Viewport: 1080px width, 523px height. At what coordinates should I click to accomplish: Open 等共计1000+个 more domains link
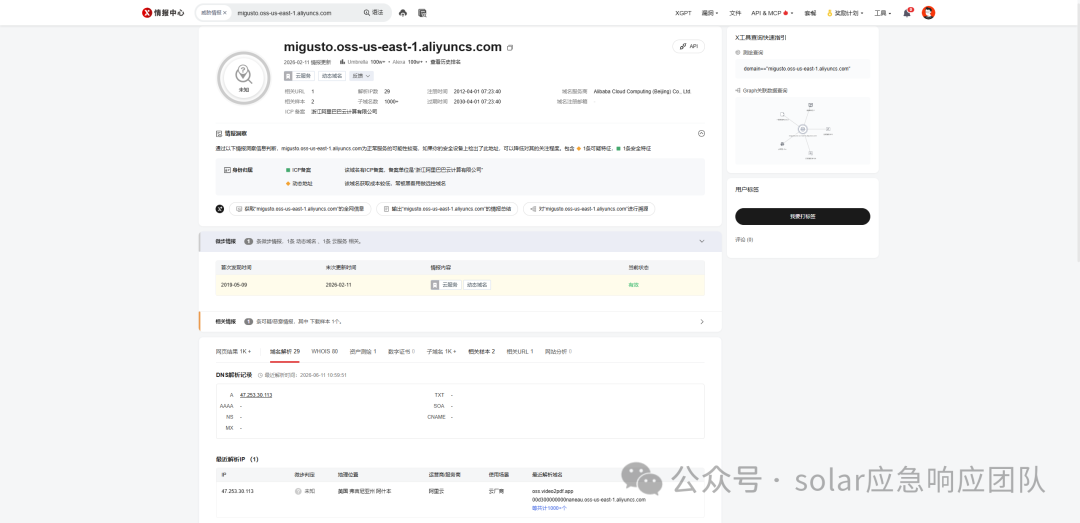[550, 508]
